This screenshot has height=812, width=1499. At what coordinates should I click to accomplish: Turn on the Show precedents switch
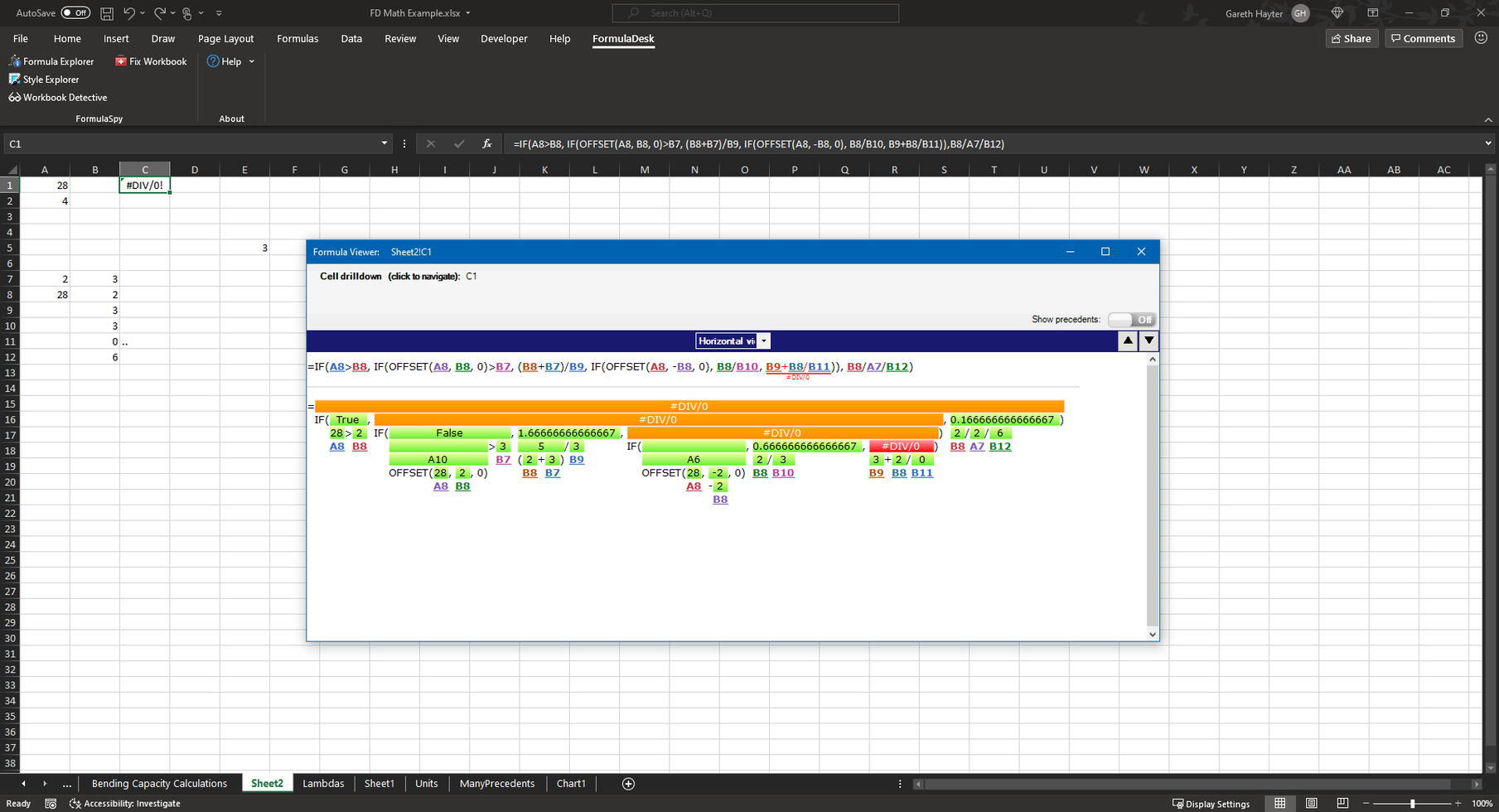pos(1130,319)
